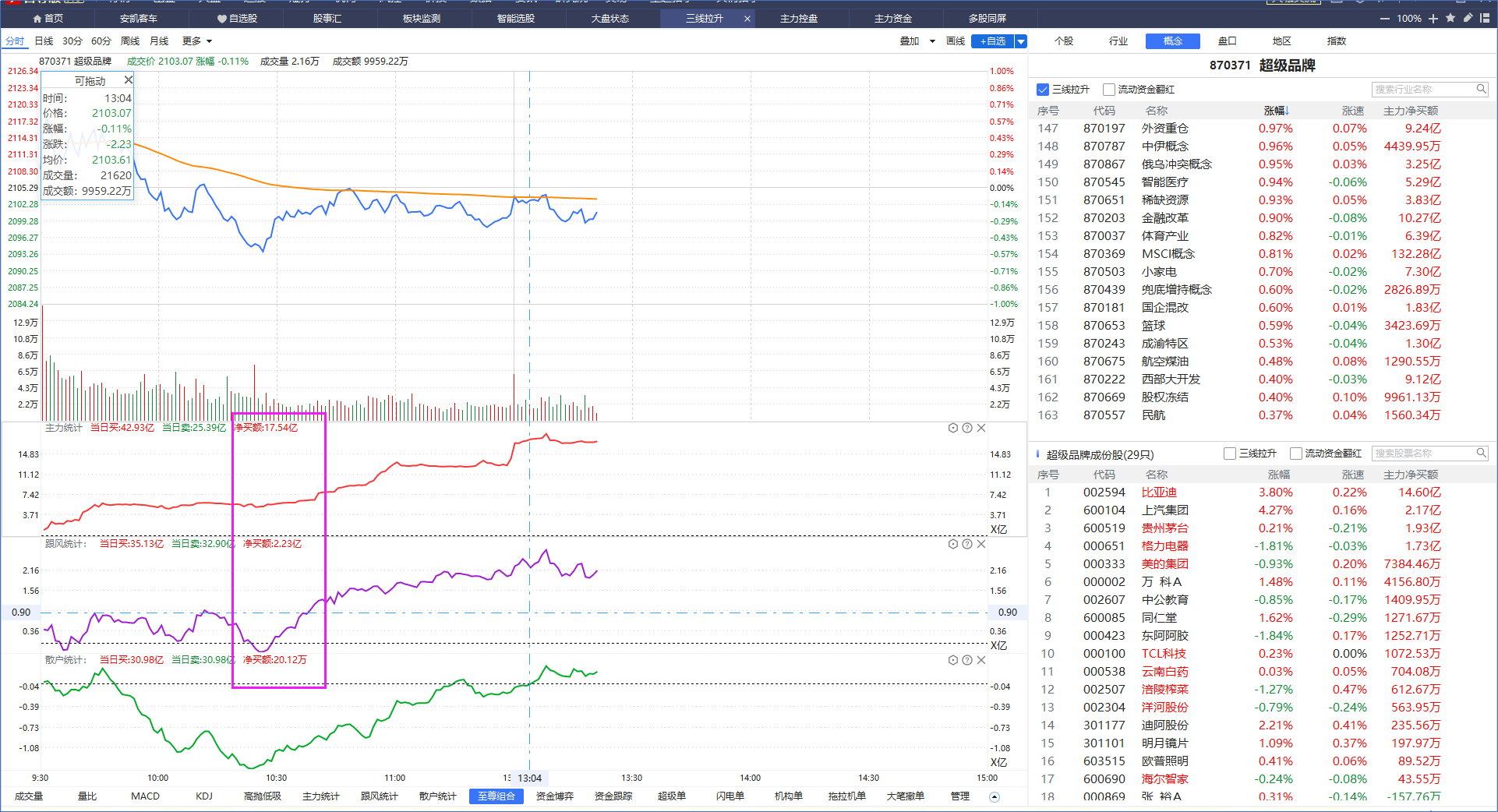Close the 跟风统计 indicator panel
Image resolution: width=1498 pixels, height=812 pixels.
[981, 544]
